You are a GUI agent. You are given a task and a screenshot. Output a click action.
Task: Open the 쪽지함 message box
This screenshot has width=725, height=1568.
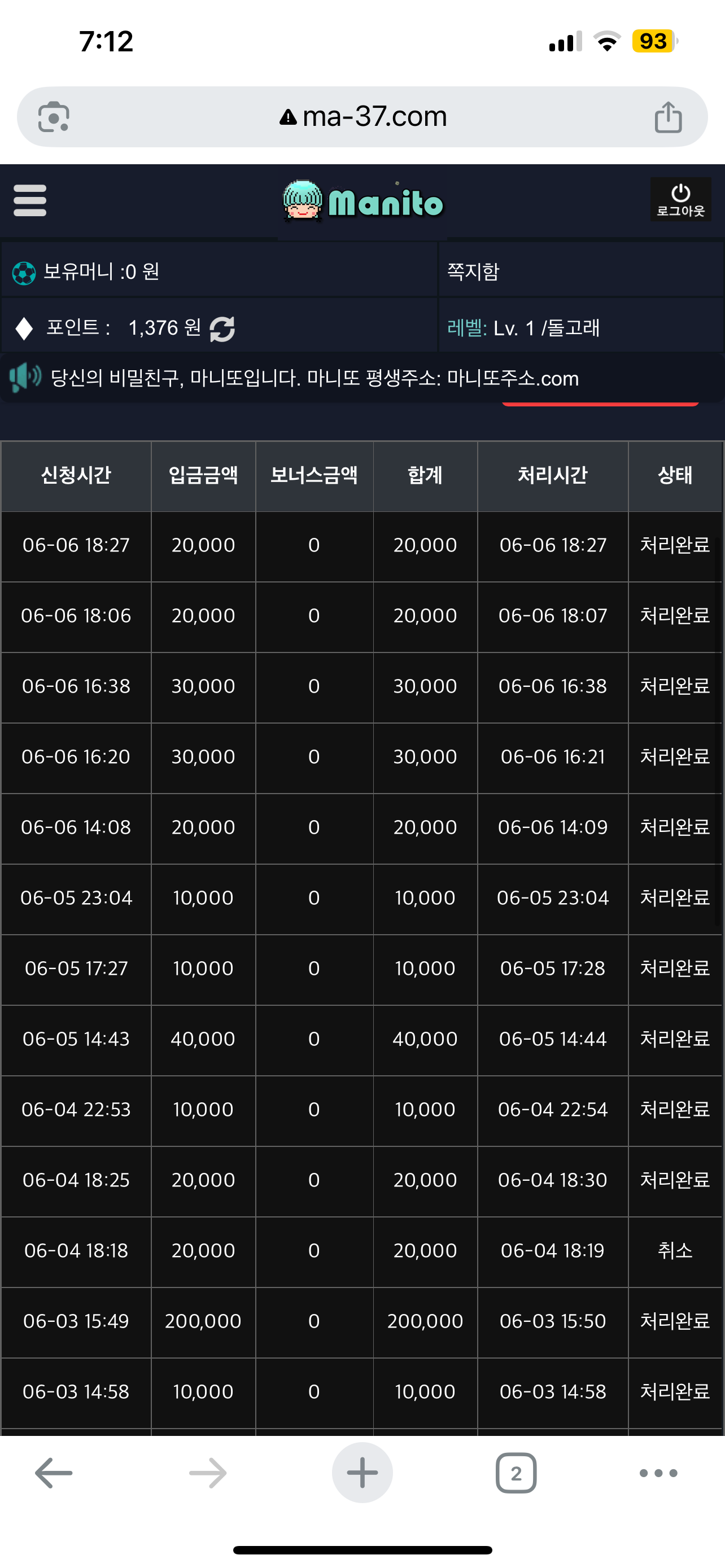[473, 271]
